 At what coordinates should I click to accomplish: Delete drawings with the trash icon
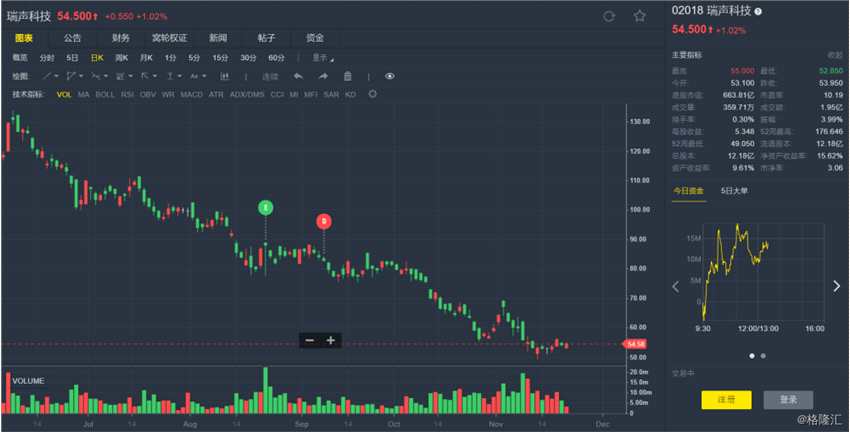347,76
